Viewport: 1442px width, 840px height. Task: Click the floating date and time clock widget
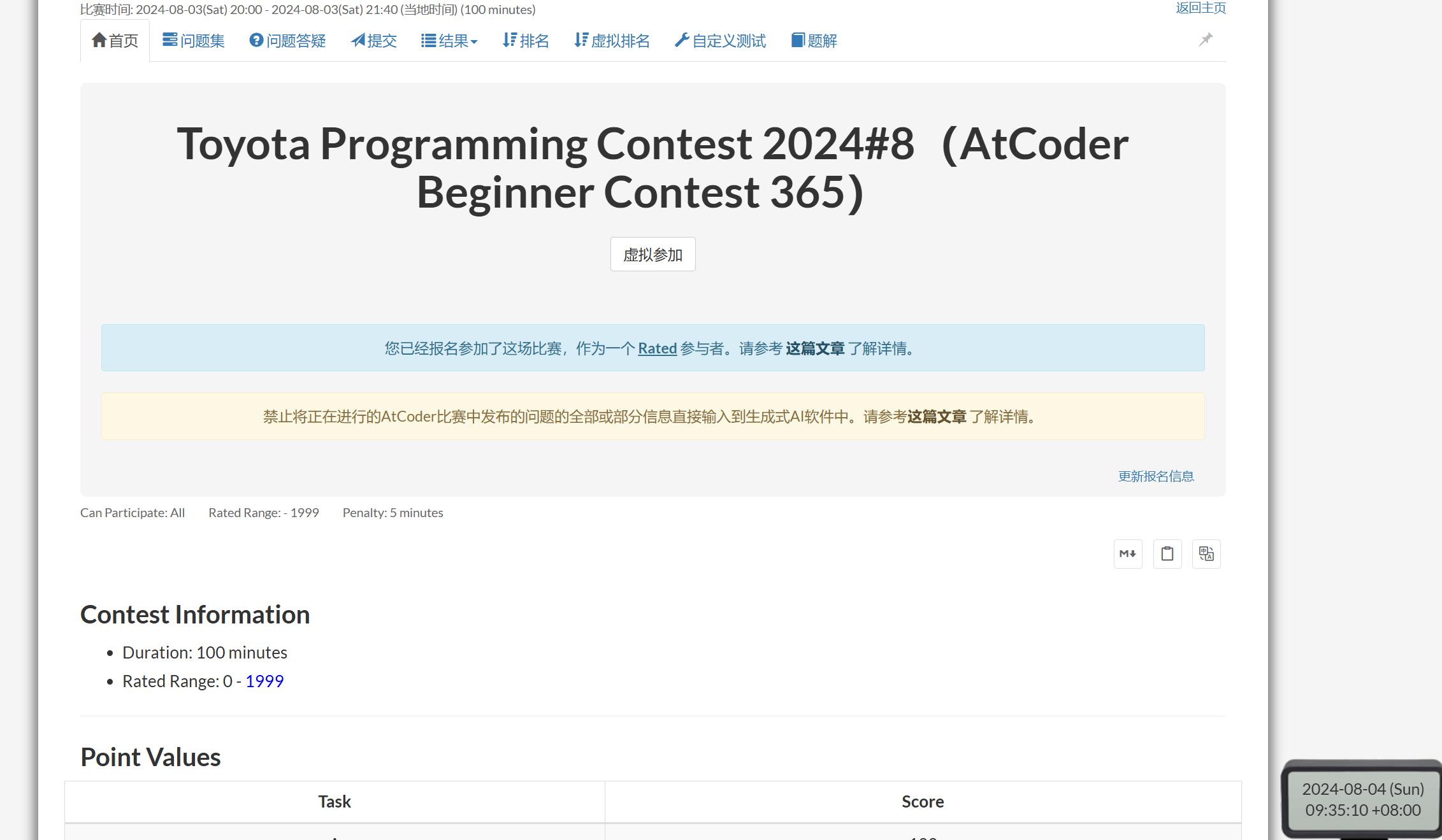(x=1362, y=800)
